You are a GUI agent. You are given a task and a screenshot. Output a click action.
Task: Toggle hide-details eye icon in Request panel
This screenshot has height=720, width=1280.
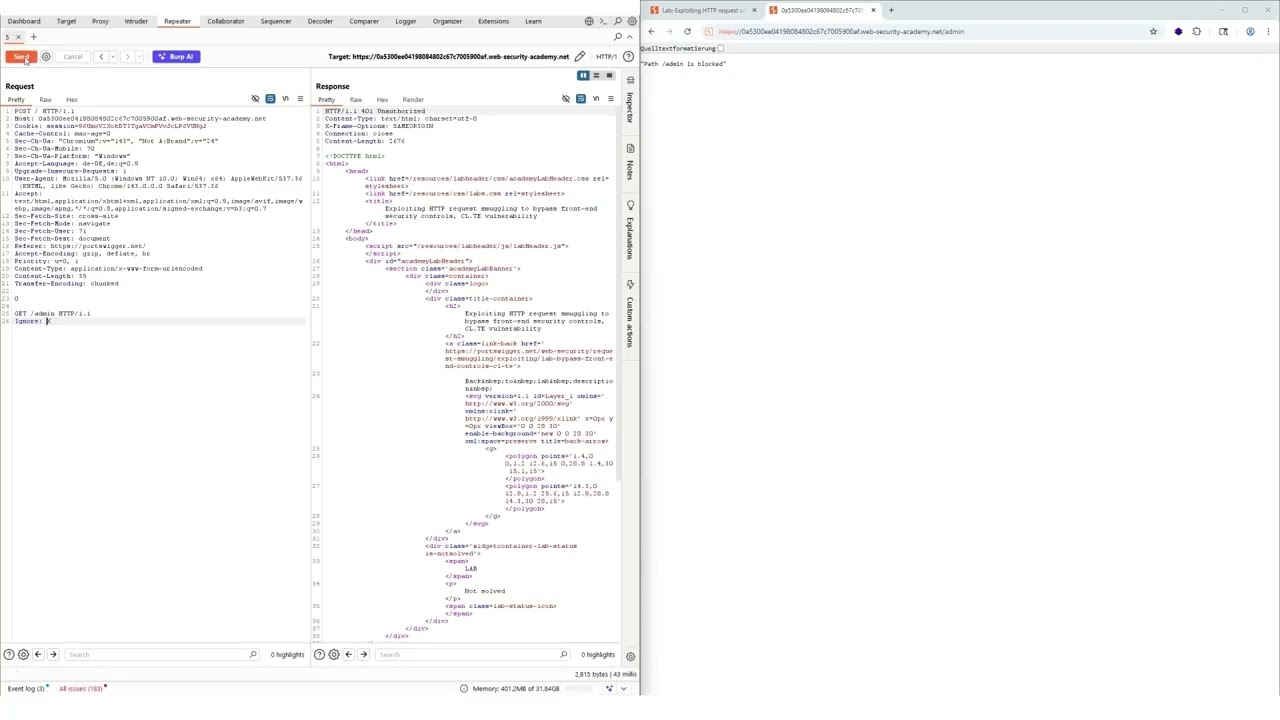pos(255,99)
